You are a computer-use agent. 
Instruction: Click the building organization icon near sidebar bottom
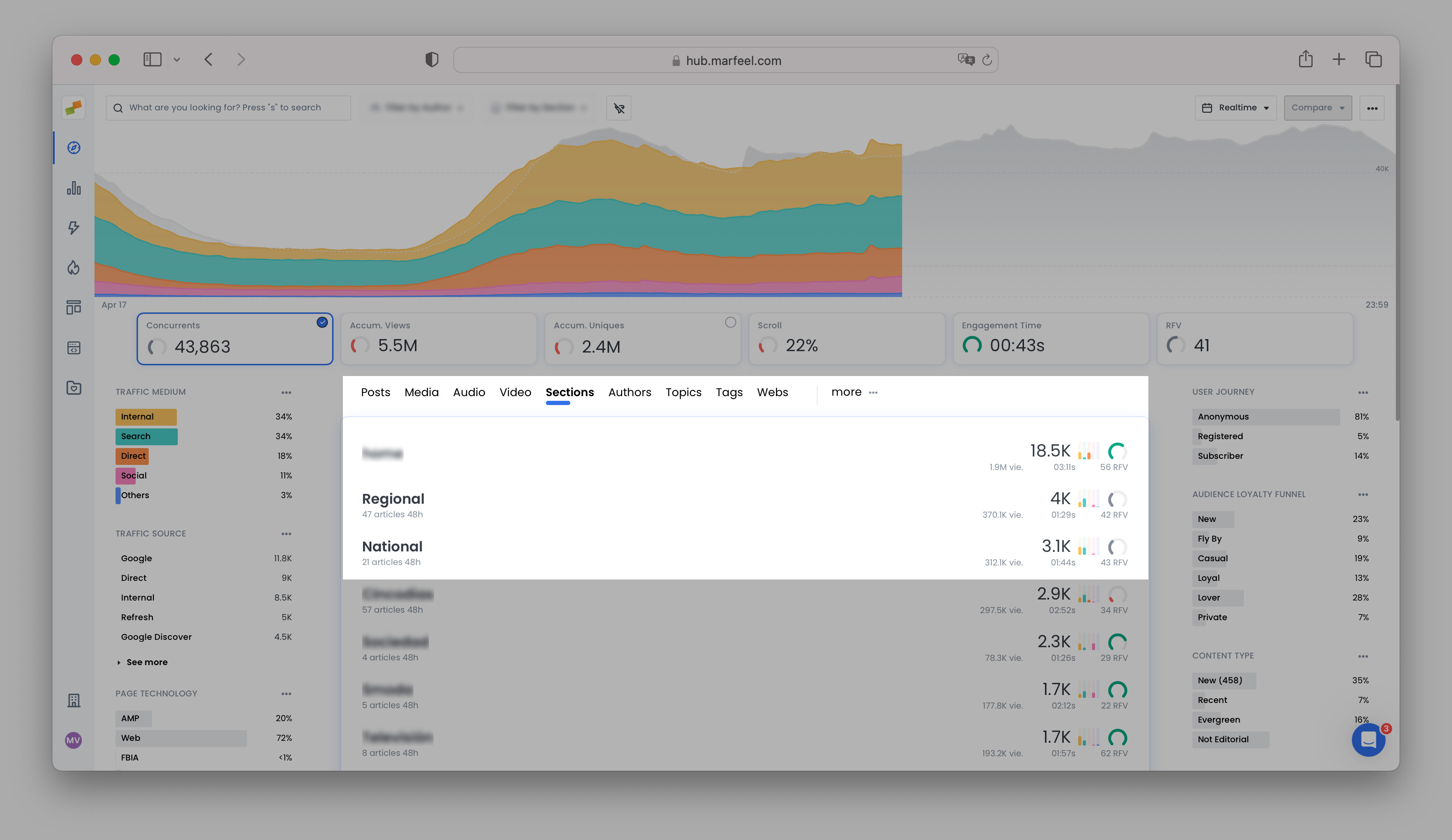74,700
